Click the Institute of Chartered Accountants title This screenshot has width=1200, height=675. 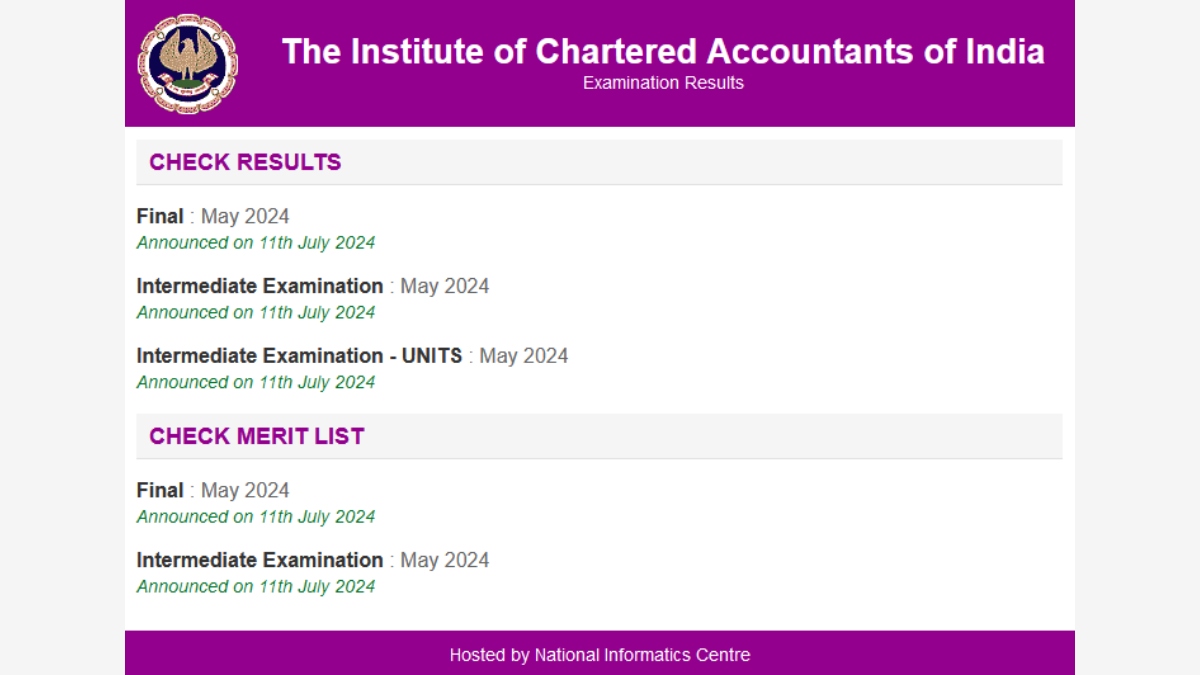[663, 52]
